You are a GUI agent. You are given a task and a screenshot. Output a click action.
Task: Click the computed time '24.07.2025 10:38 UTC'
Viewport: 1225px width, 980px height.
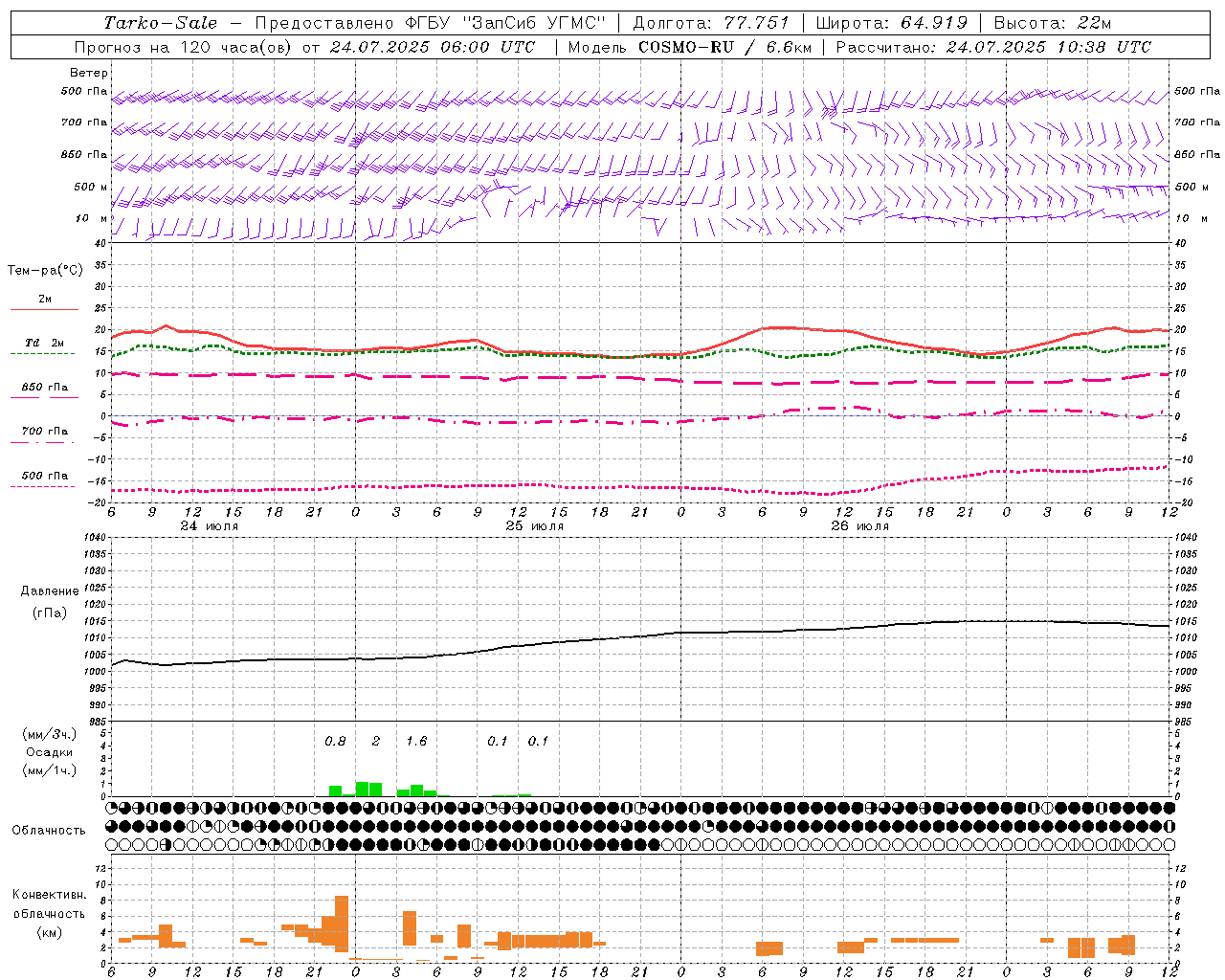pyautogui.click(x=1049, y=47)
